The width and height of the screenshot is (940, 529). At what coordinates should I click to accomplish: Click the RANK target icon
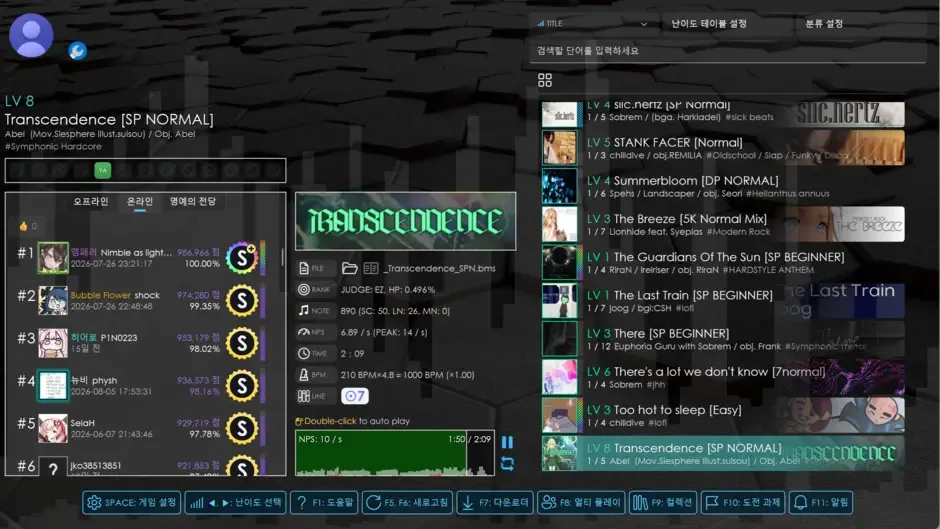point(304,289)
